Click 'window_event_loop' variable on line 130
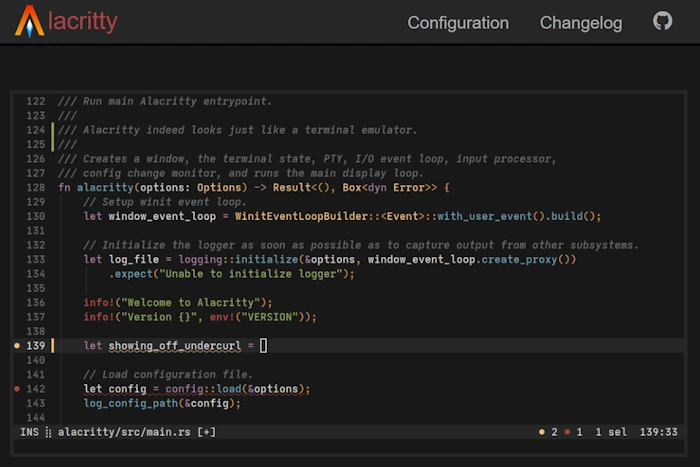The width and height of the screenshot is (700, 467). click(x=162, y=217)
